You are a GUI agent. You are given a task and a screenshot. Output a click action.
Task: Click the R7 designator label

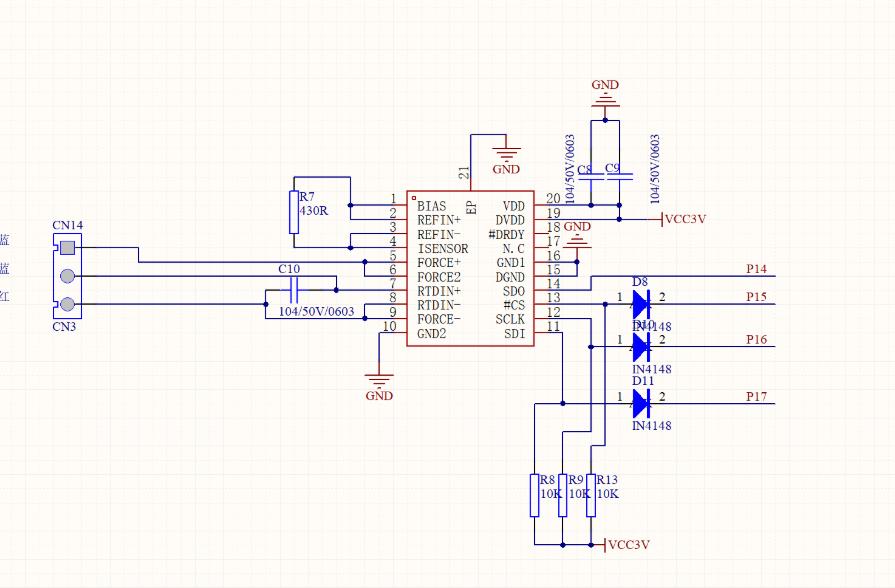point(307,196)
